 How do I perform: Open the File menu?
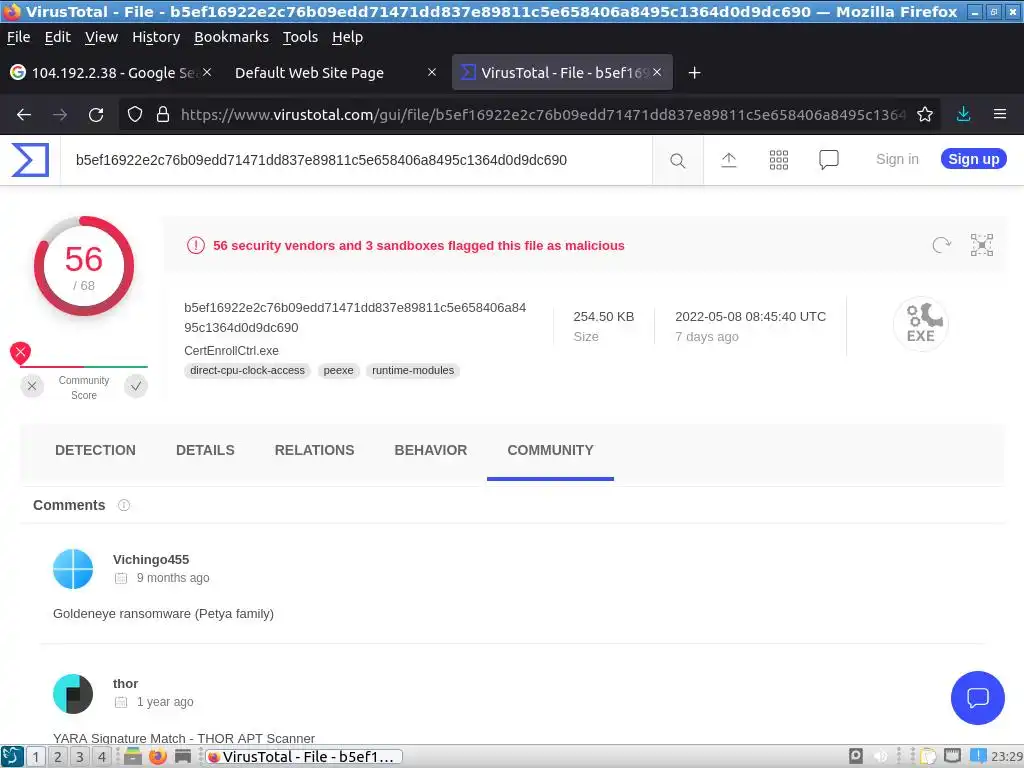[x=18, y=37]
